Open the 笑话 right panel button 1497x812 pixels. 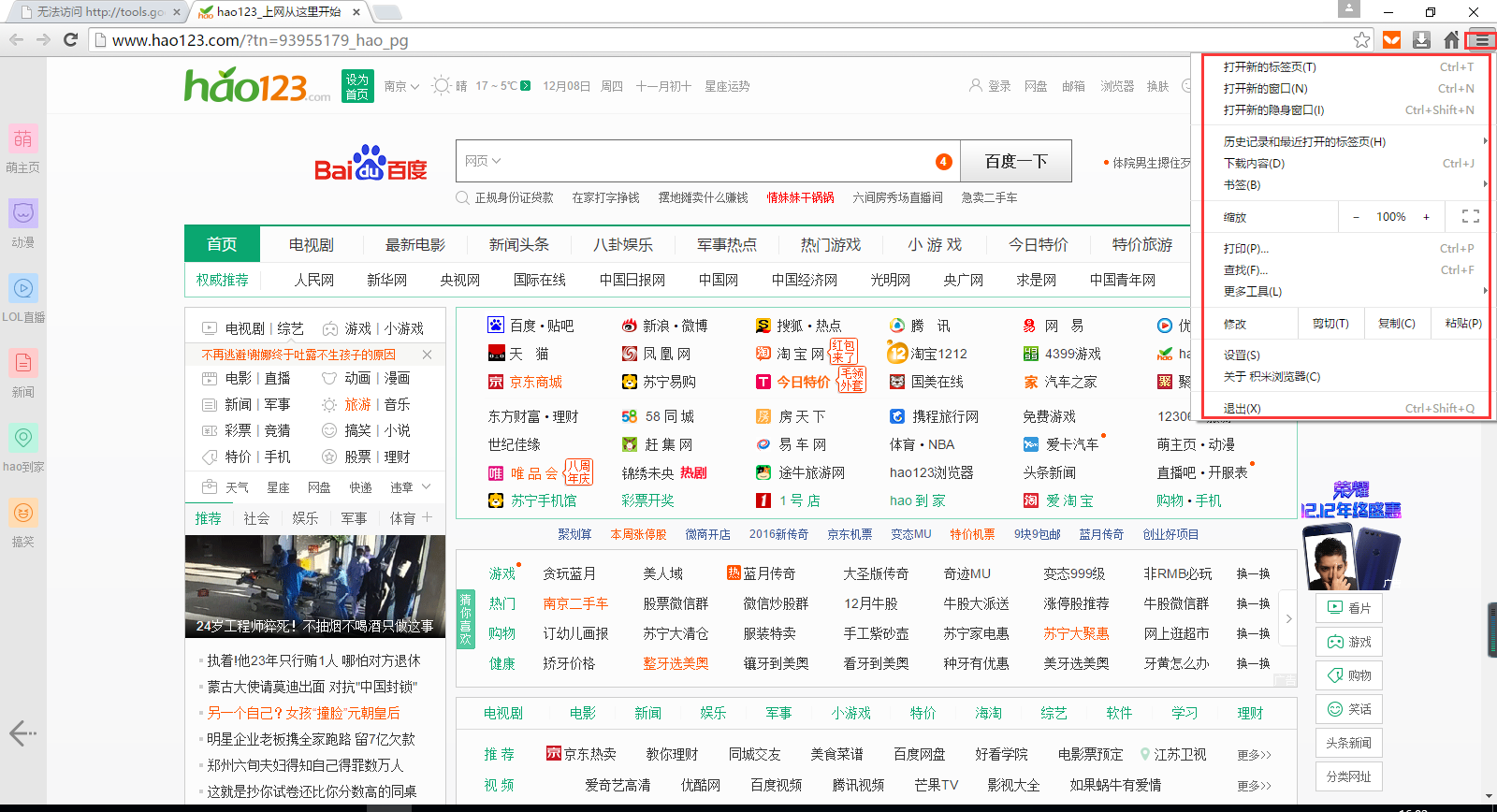pyautogui.click(x=1348, y=709)
